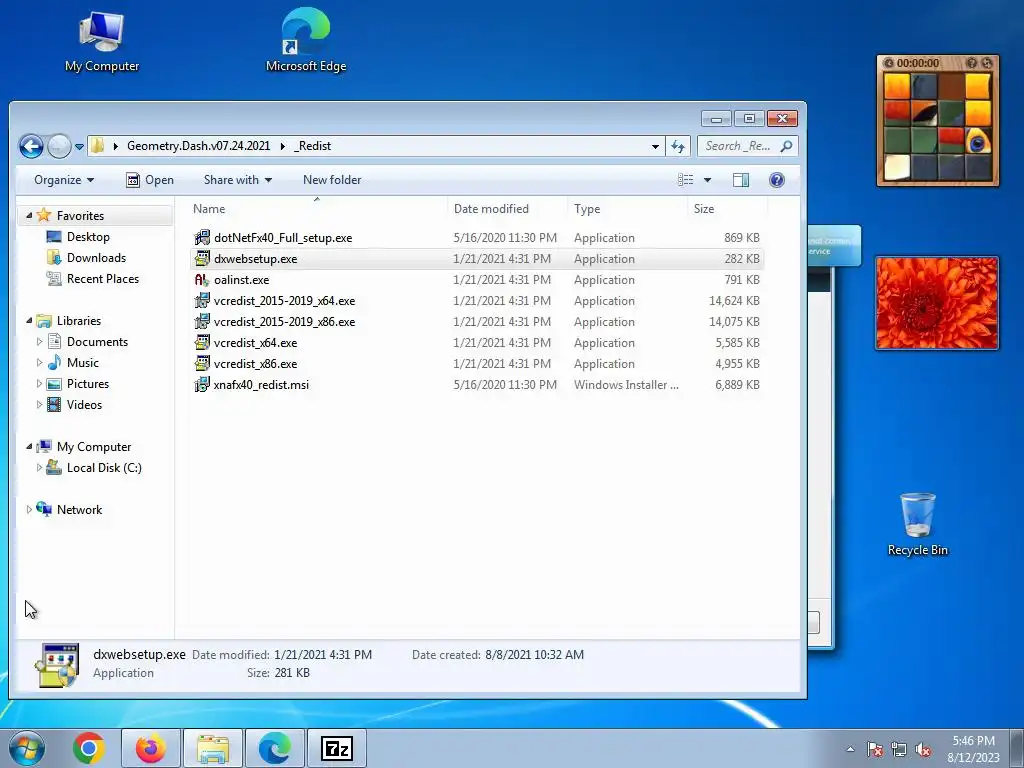Click the folder icon in the address bar

pyautogui.click(x=97, y=146)
